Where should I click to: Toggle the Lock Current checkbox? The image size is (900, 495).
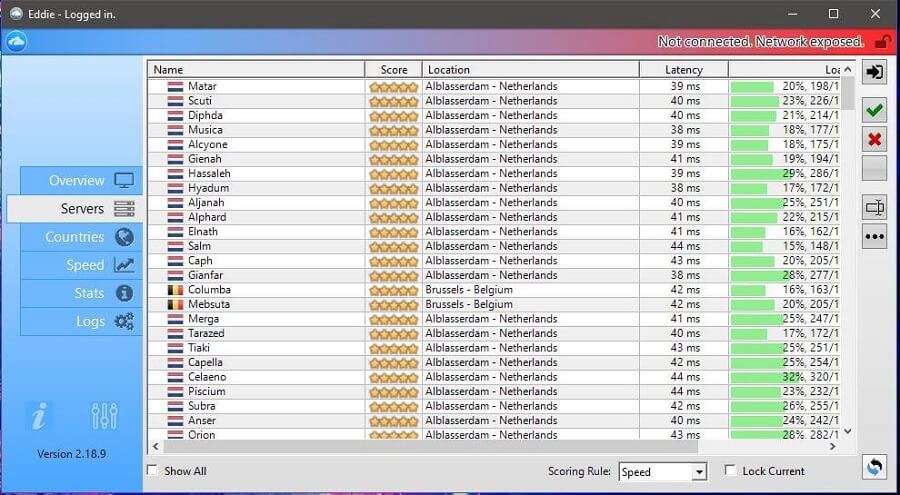pyautogui.click(x=730, y=471)
